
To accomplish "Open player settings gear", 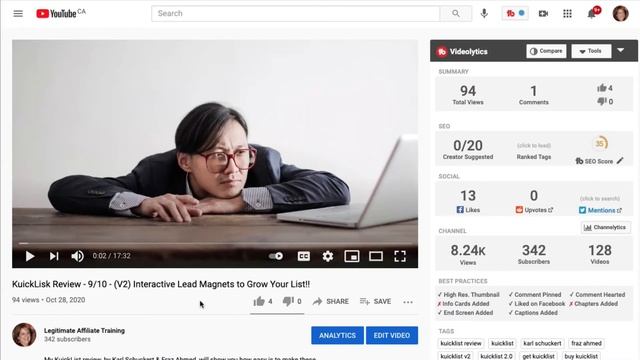I will [x=328, y=256].
